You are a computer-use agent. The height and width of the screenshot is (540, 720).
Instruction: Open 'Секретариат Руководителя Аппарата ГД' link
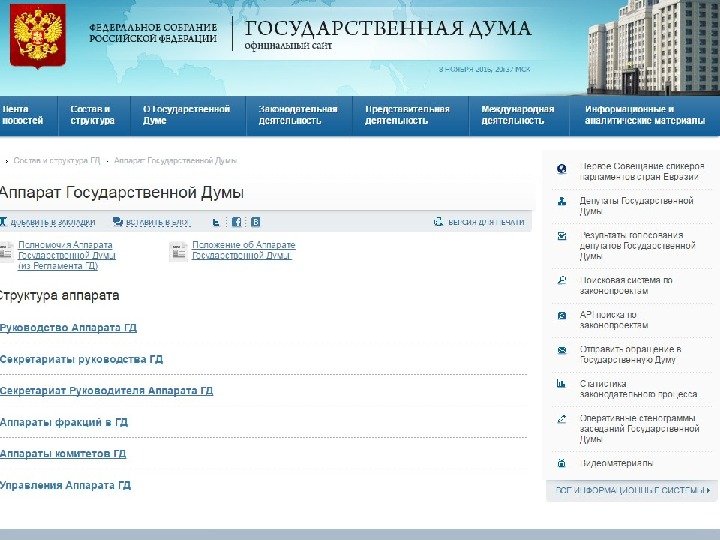107,391
